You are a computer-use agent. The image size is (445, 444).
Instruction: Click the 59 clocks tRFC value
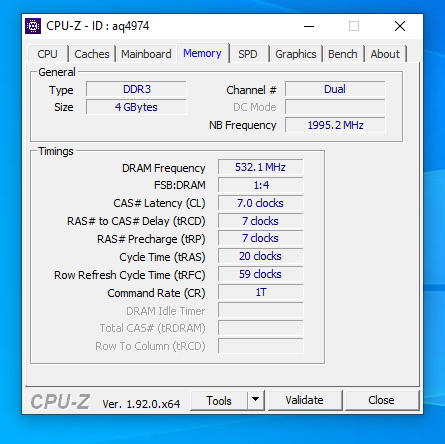[261, 274]
